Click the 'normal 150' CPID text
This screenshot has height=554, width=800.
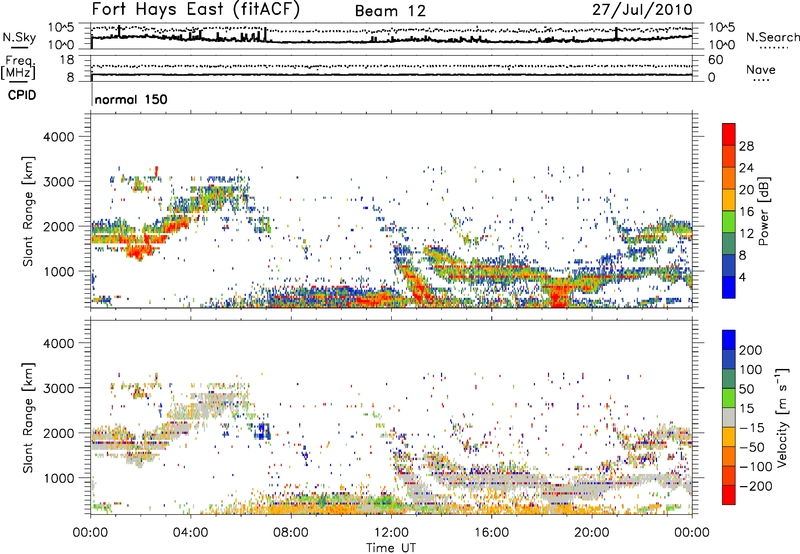tap(131, 99)
